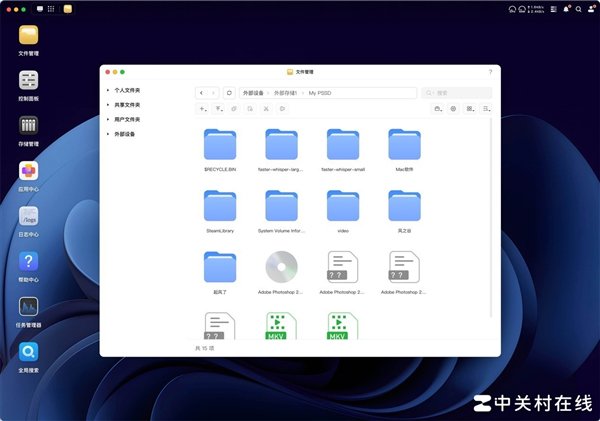Focus the 搜索 search field
Viewport: 600px width, 421px height.
click(457, 93)
